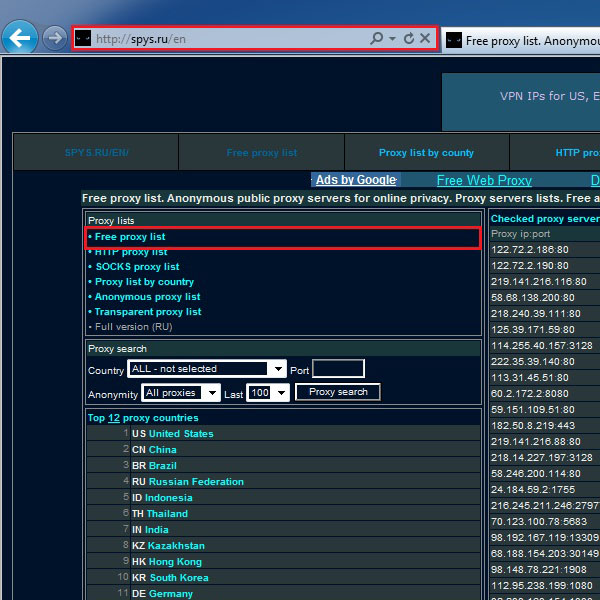Open the Indonesia proxy link

pos(169,498)
